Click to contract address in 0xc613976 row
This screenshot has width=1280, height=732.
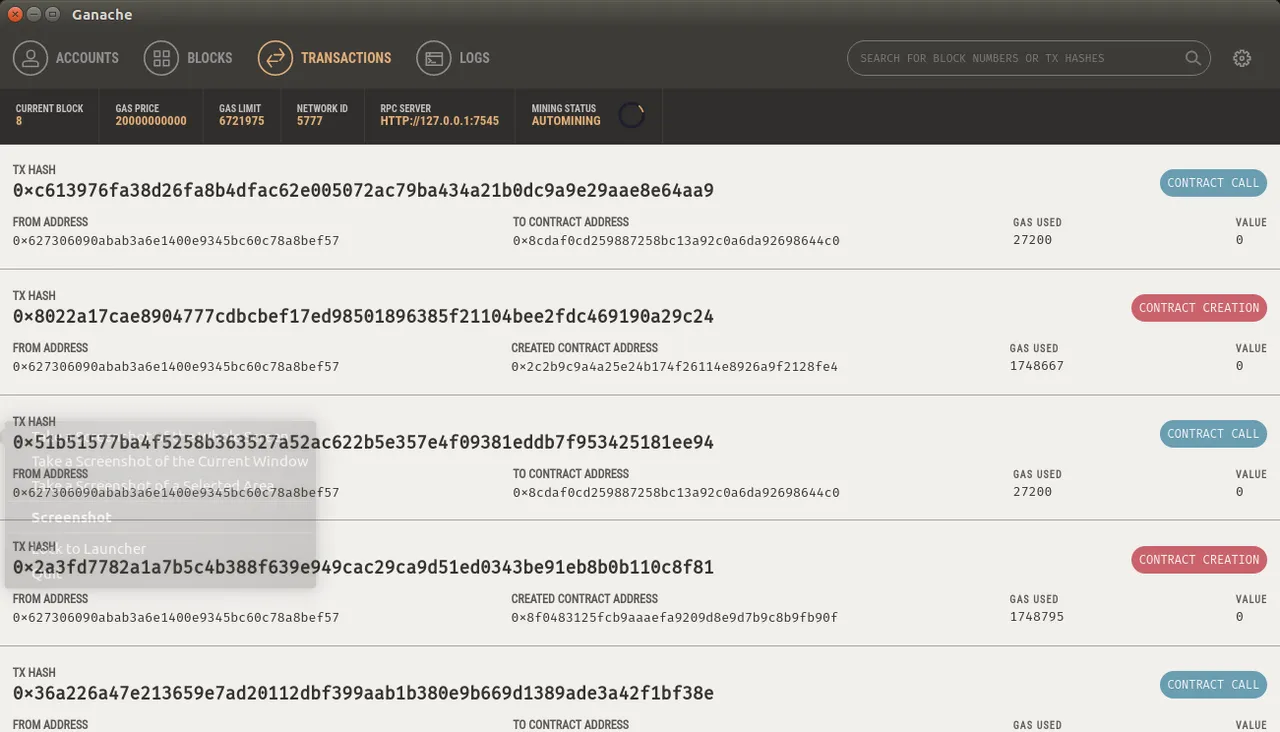[x=676, y=241]
